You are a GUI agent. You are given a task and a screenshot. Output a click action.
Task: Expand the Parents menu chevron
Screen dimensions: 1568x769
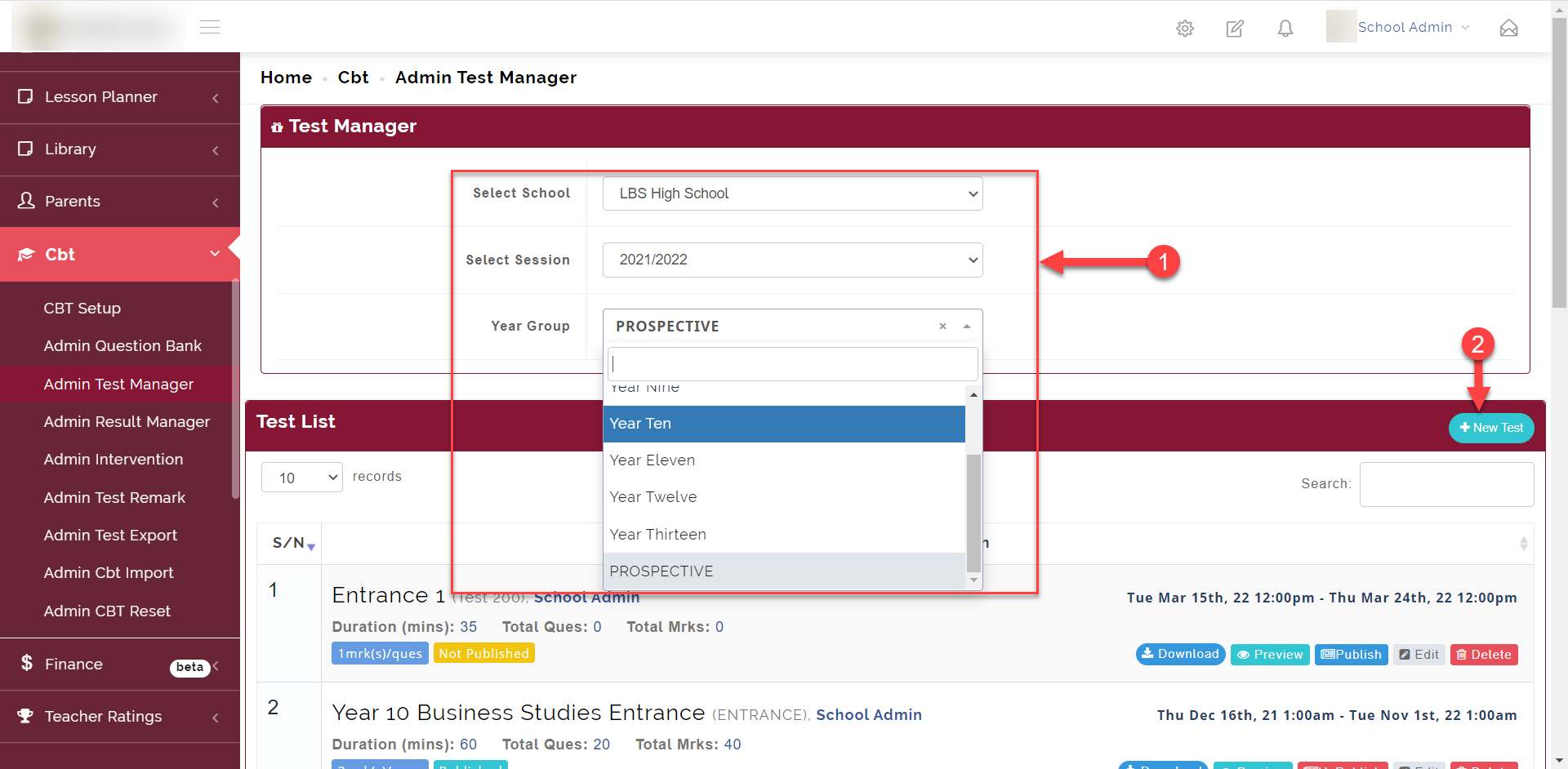216,202
